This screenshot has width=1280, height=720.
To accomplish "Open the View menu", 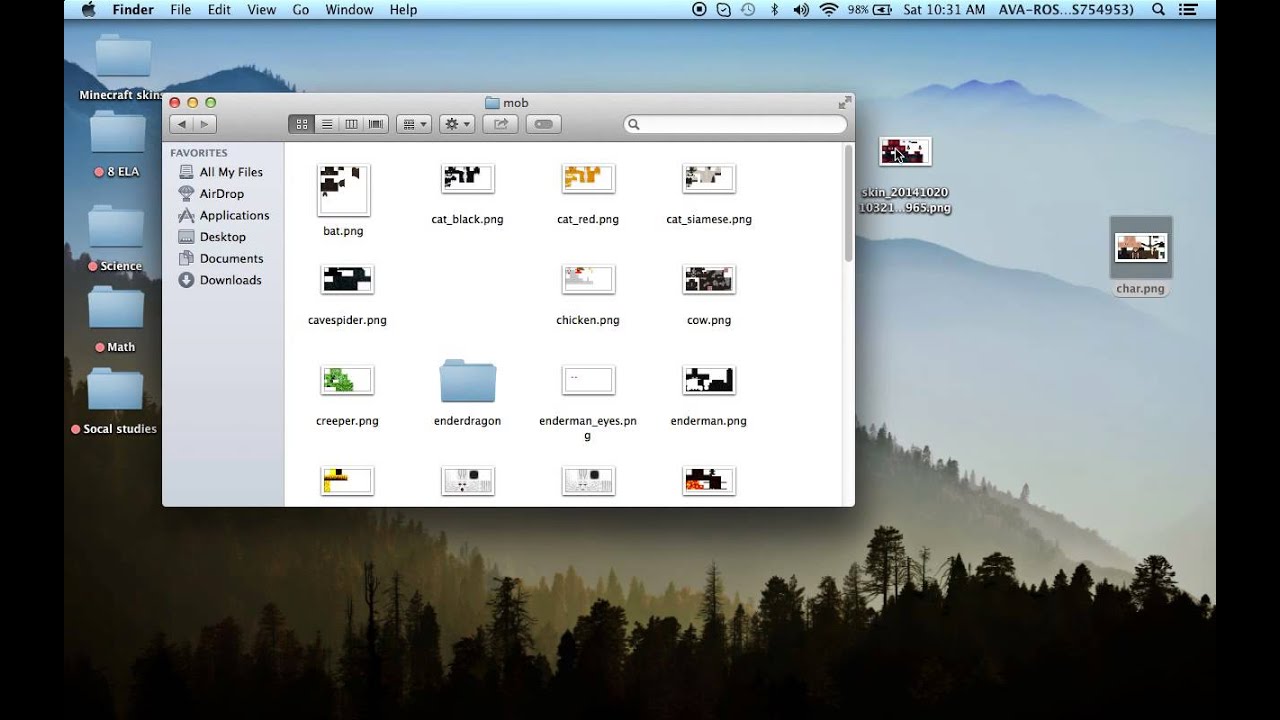I will pos(261,9).
